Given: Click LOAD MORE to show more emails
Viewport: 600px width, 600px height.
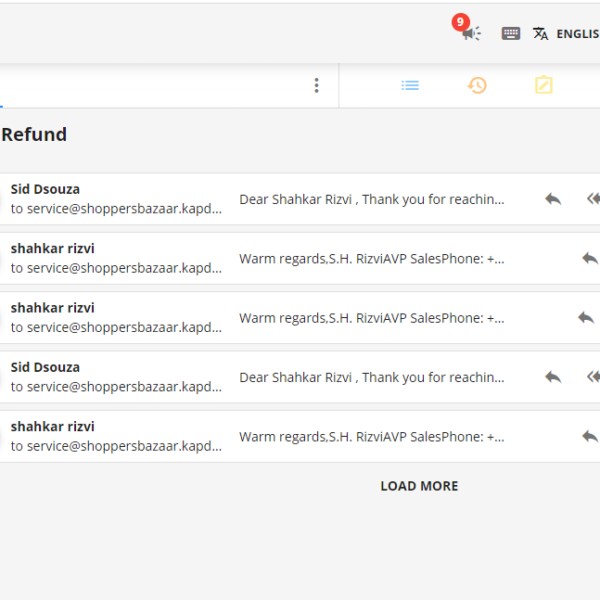Looking at the screenshot, I should click(x=419, y=486).
